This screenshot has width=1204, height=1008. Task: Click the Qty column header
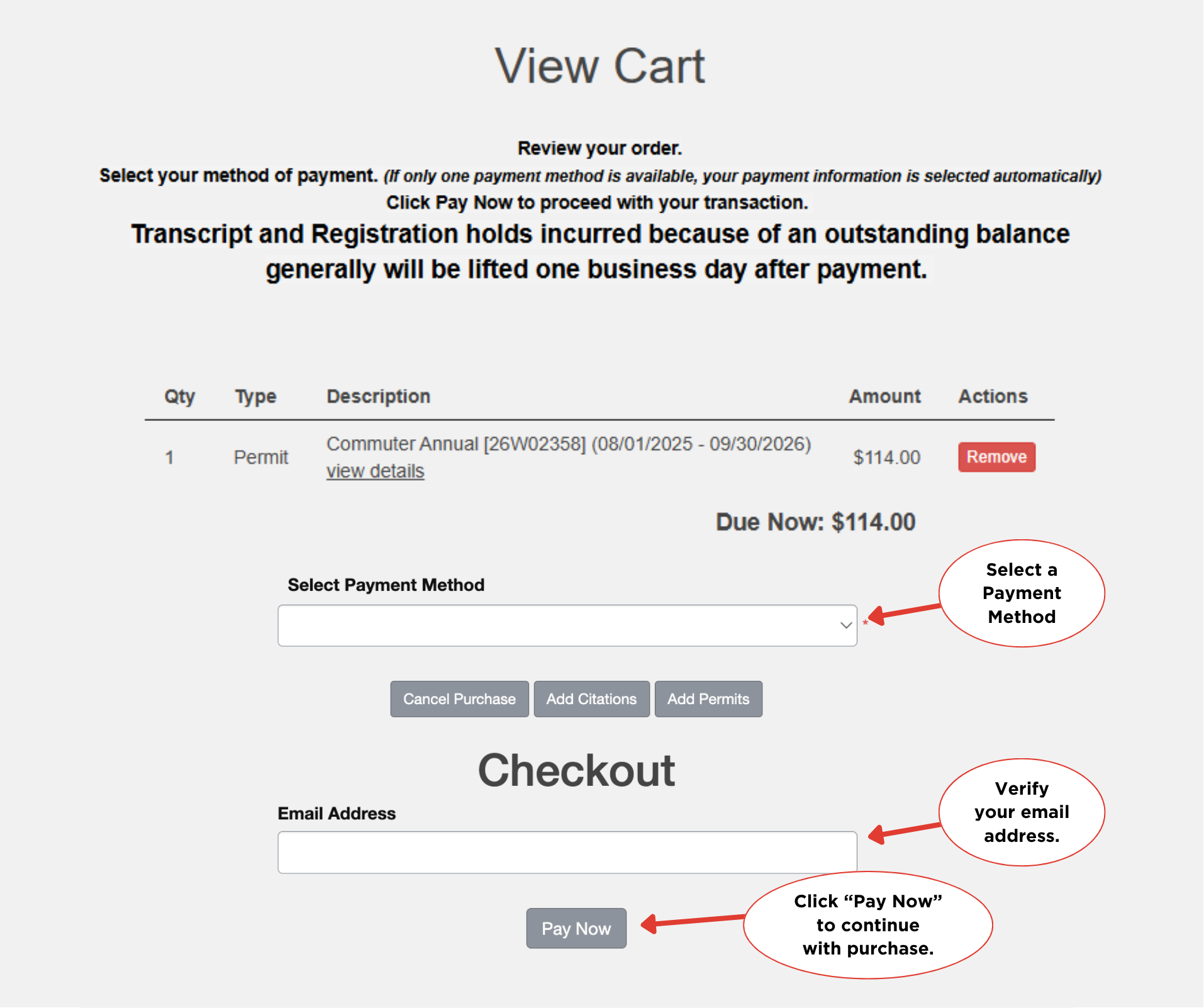pos(179,396)
